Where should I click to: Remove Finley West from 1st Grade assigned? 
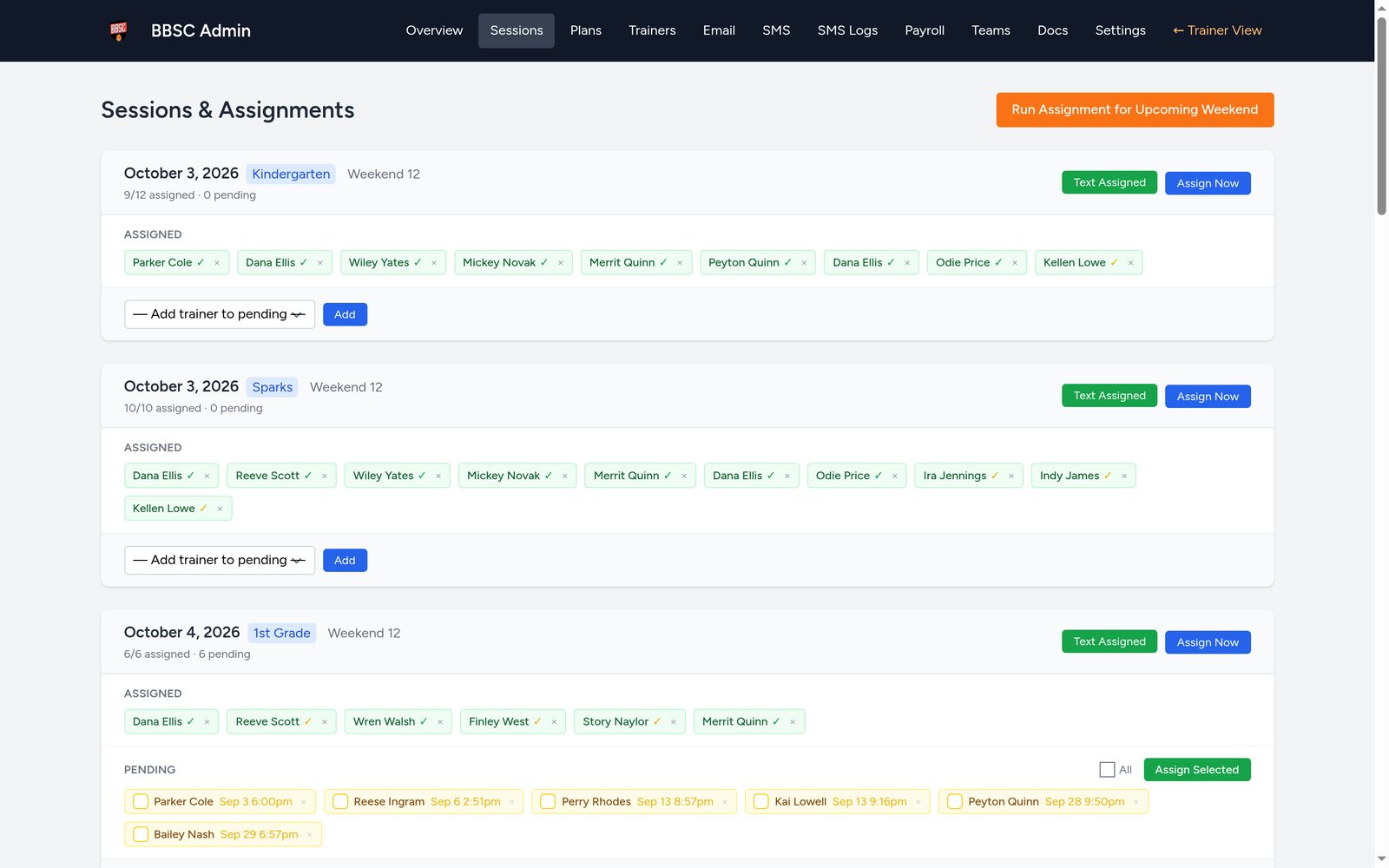[554, 722]
